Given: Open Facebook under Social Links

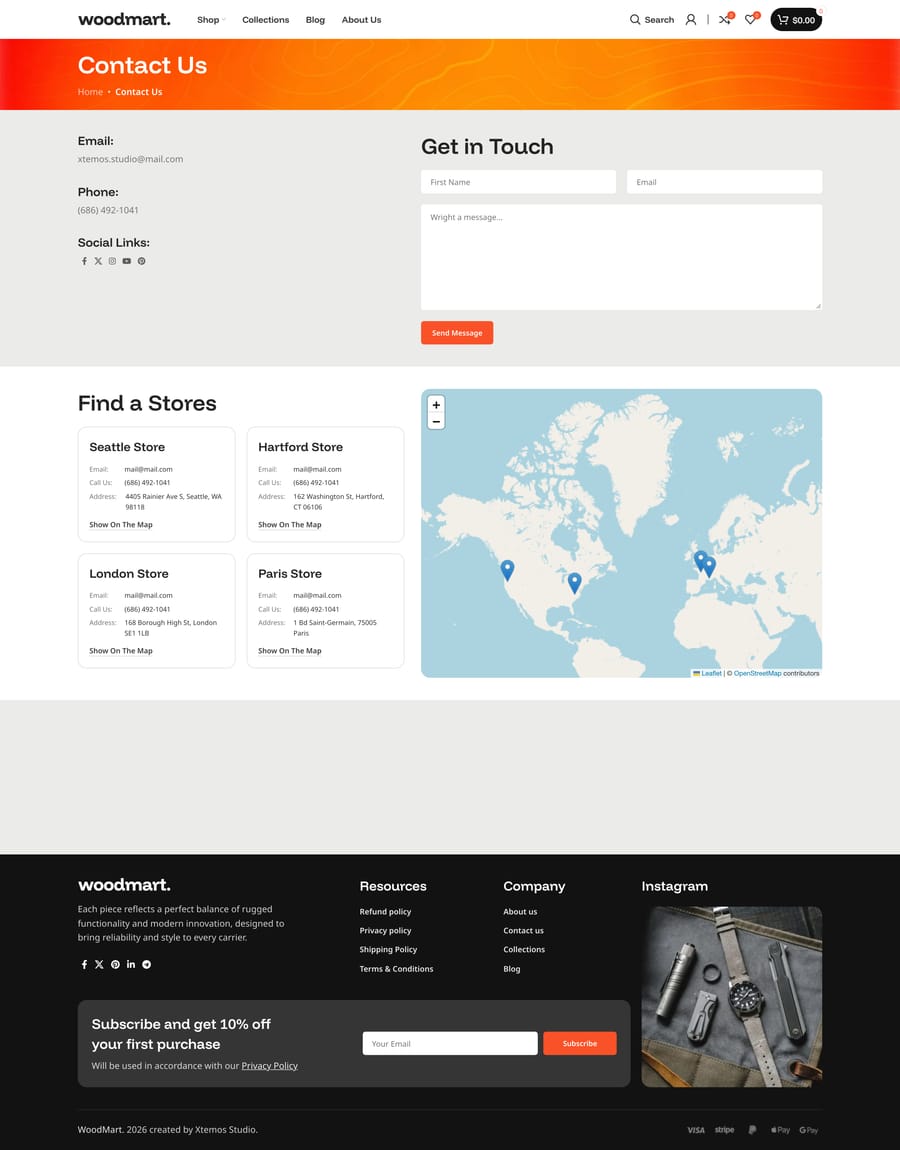Looking at the screenshot, I should coord(84,261).
